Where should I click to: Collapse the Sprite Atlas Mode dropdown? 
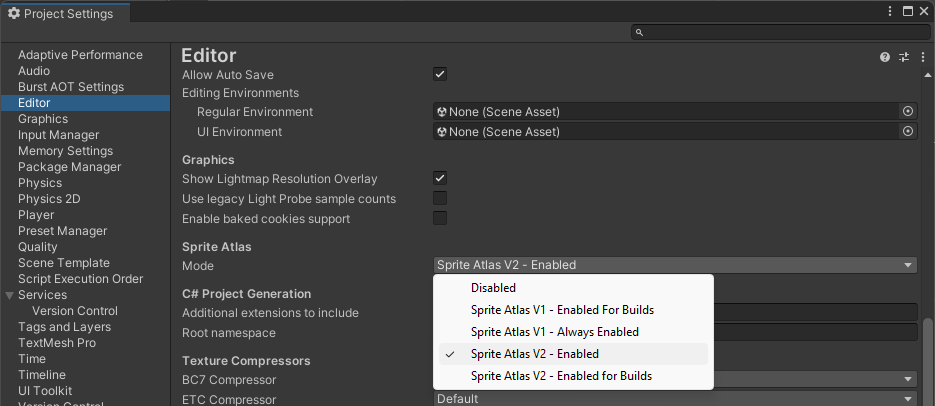675,265
